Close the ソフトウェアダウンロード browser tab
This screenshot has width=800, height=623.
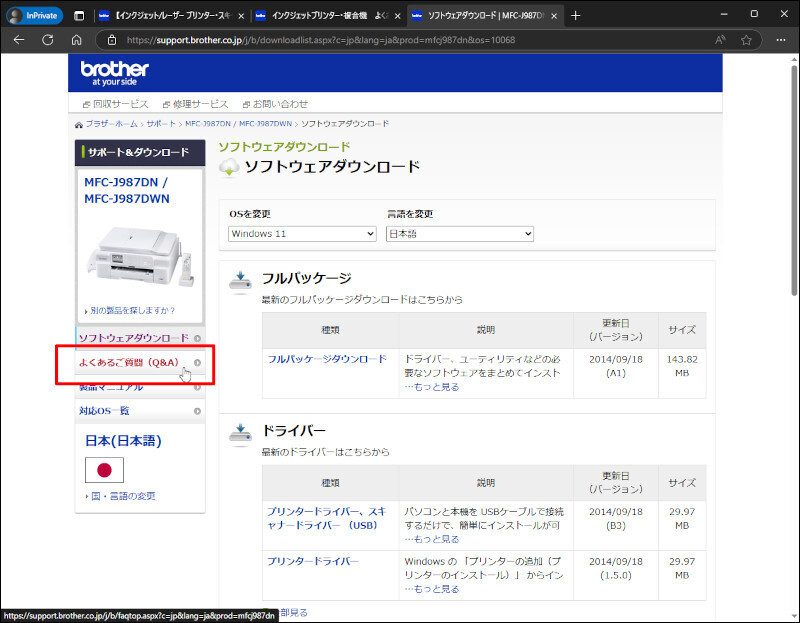click(554, 16)
